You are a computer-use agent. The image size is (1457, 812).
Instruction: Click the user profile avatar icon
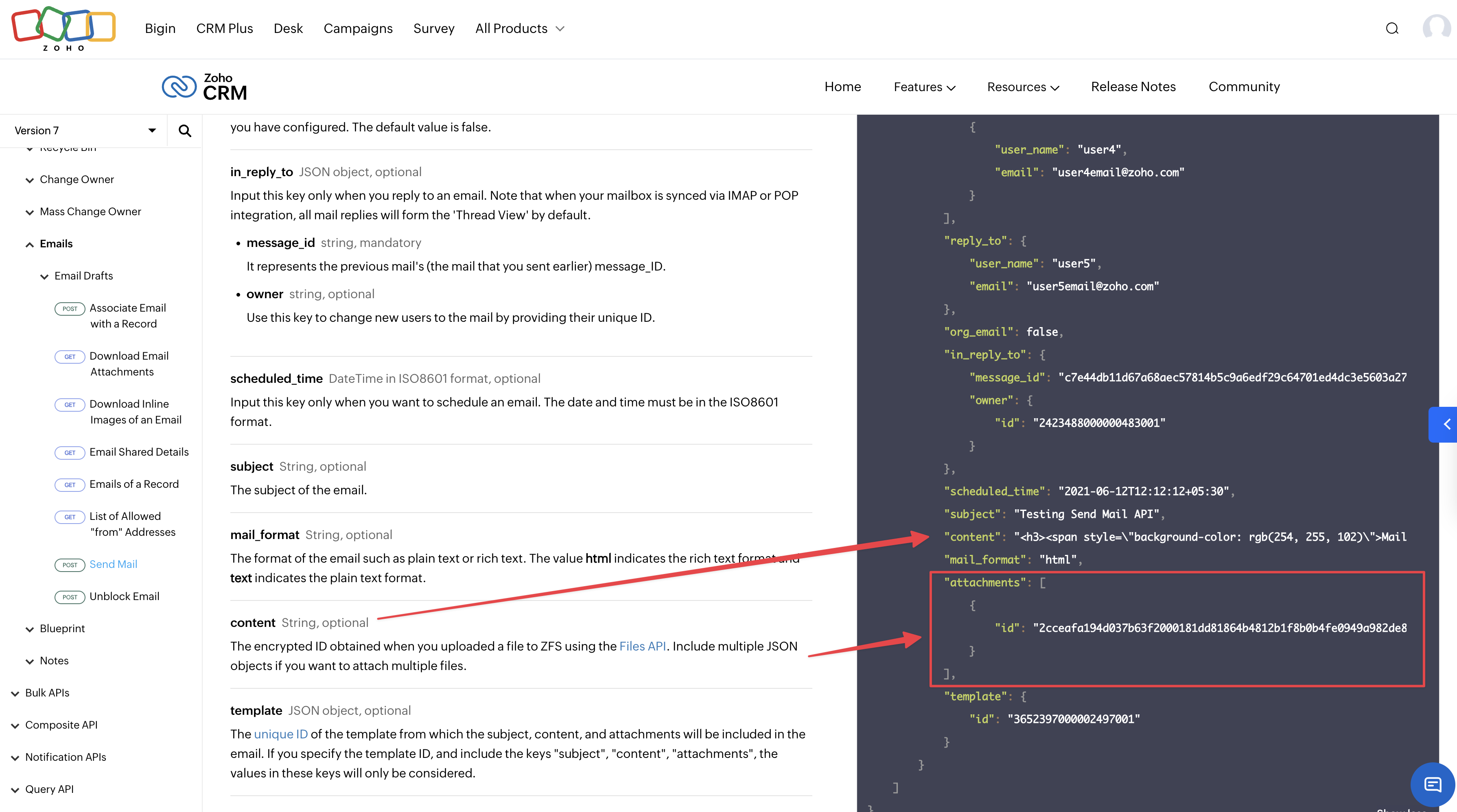(x=1436, y=27)
